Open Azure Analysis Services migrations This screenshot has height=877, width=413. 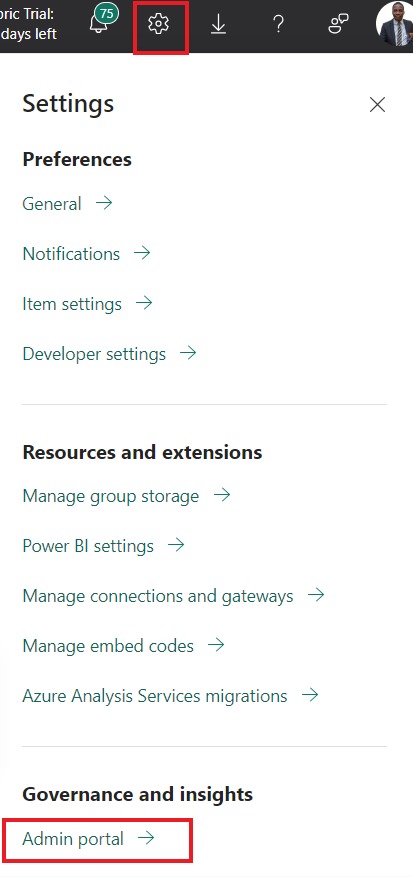(x=171, y=696)
